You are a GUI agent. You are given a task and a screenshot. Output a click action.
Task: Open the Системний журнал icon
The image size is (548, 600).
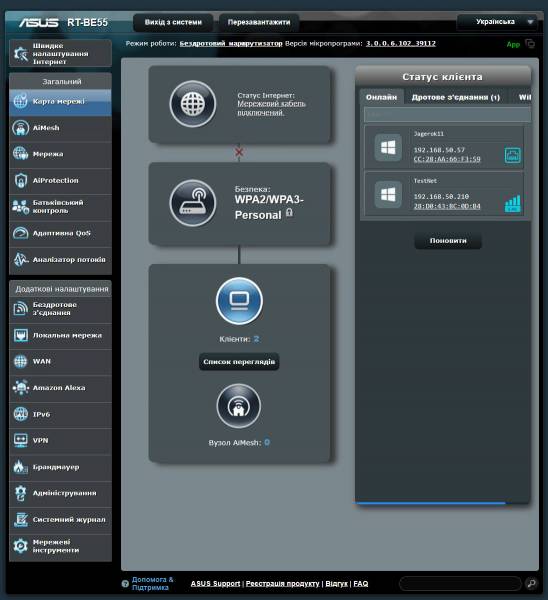pyautogui.click(x=21, y=519)
